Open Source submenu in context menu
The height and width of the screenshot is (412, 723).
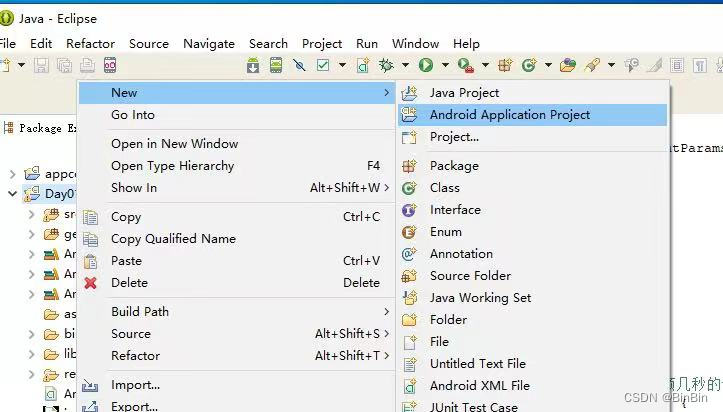(x=237, y=334)
